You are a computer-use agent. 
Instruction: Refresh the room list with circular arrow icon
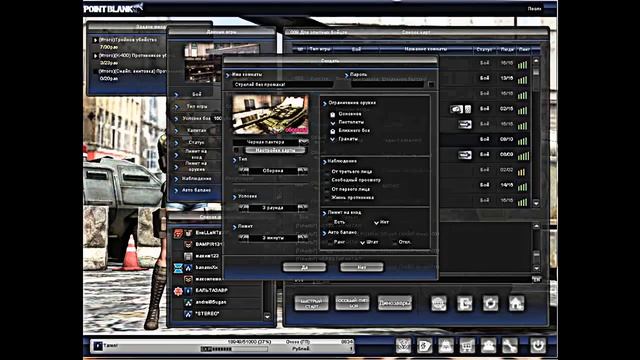491,303
